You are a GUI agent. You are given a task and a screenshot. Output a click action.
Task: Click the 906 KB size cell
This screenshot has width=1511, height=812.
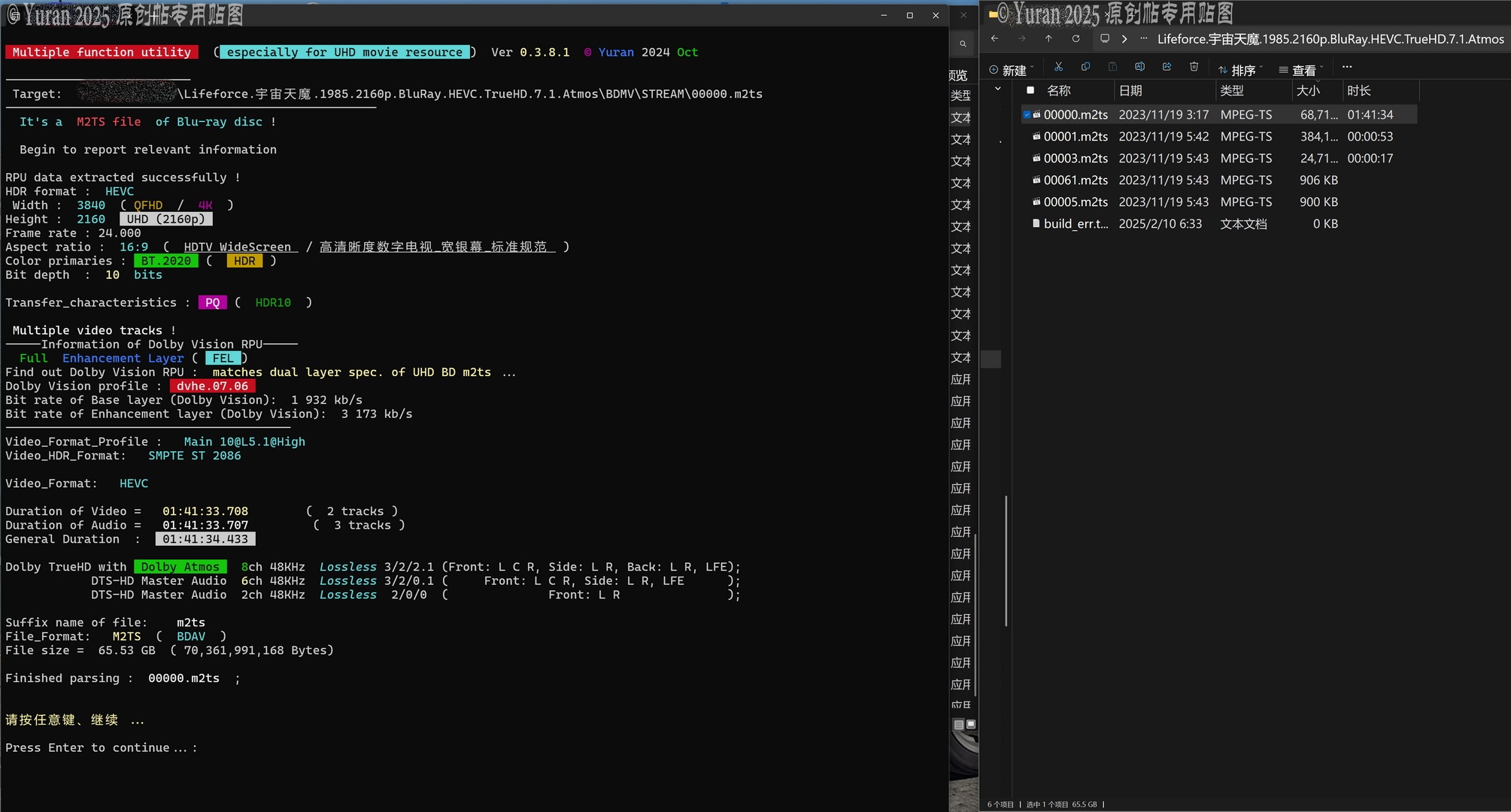1318,180
